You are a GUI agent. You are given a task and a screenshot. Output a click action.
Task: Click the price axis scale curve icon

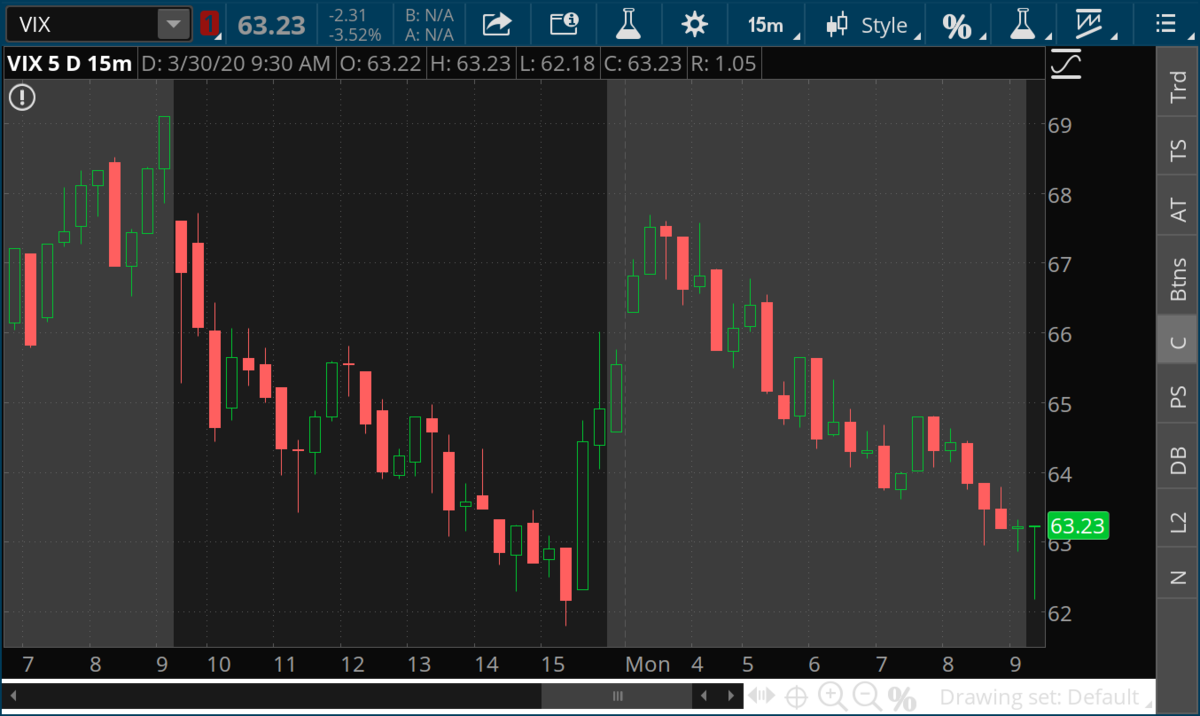click(1067, 64)
